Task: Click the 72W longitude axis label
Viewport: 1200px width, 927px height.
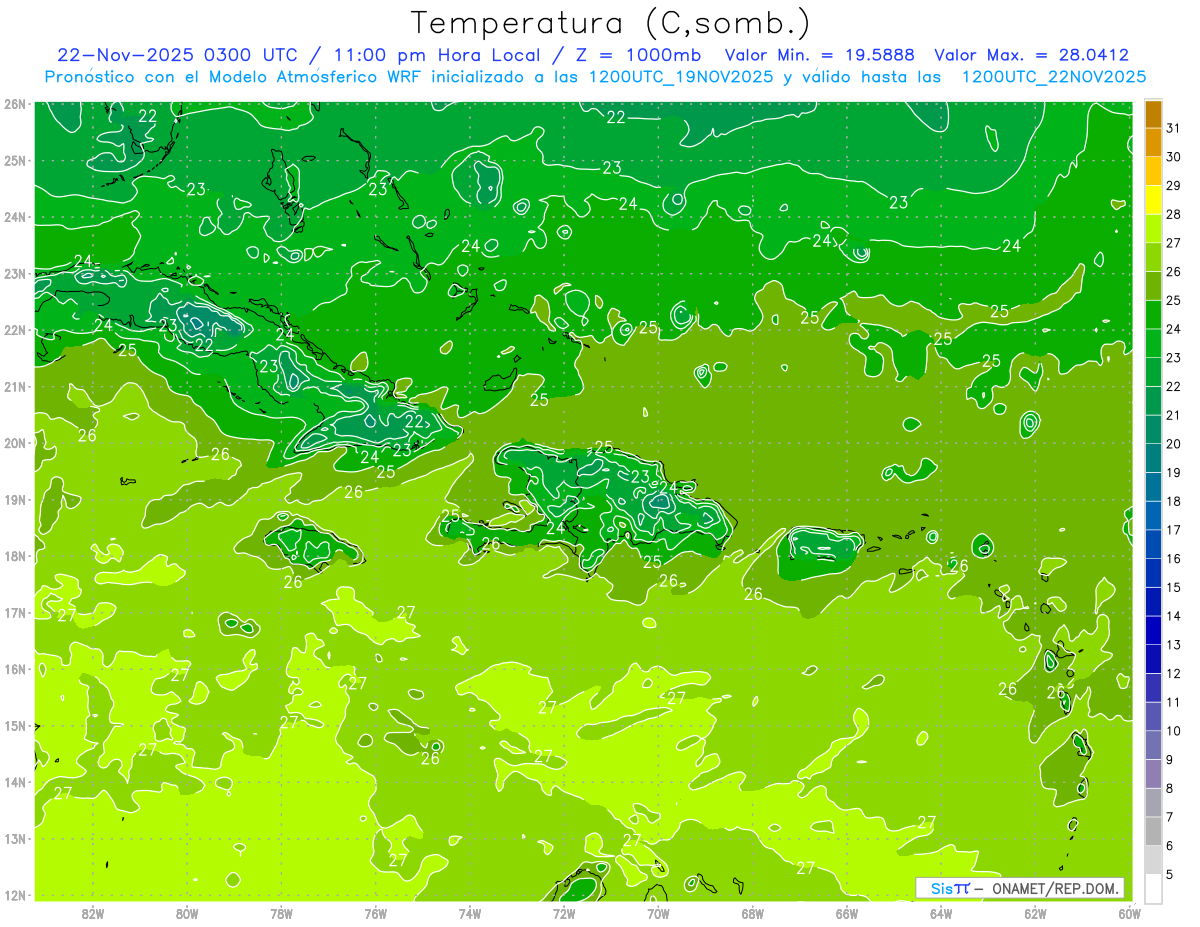Action: [564, 913]
